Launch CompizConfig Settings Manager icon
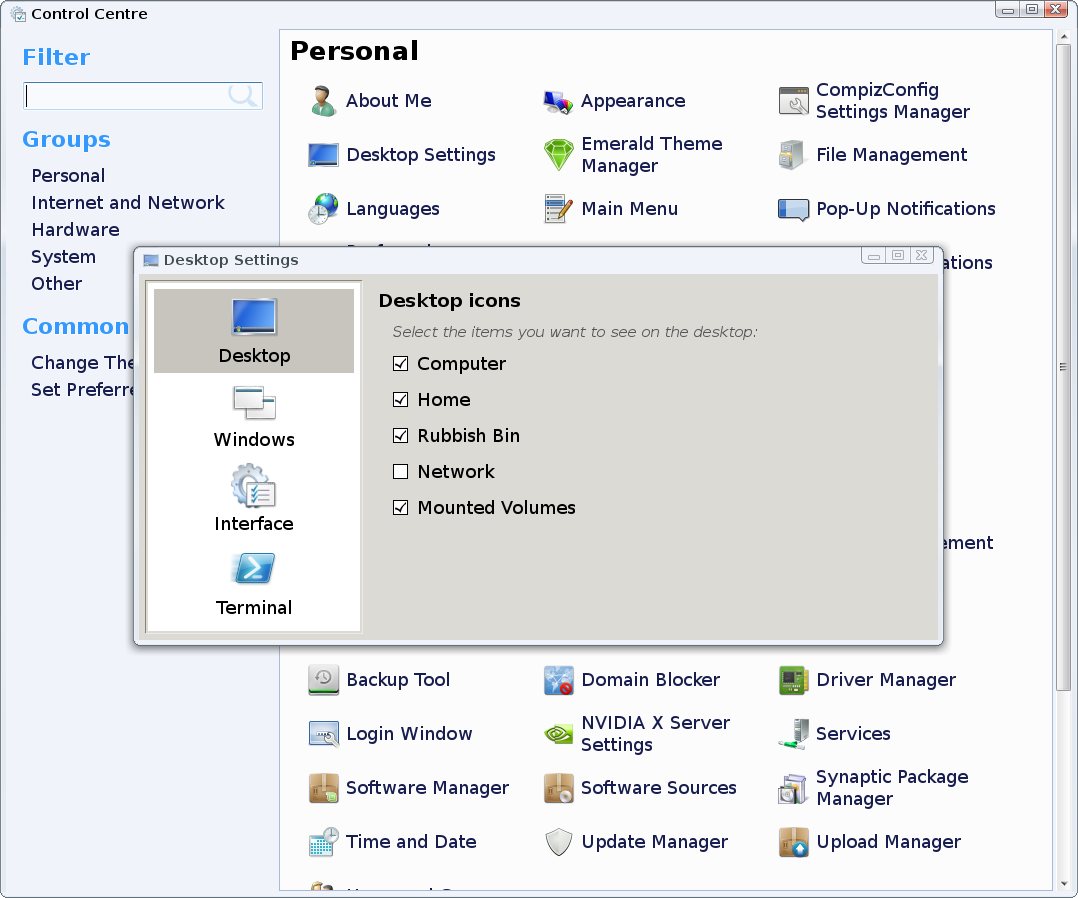This screenshot has height=898, width=1078. pyautogui.click(x=793, y=101)
